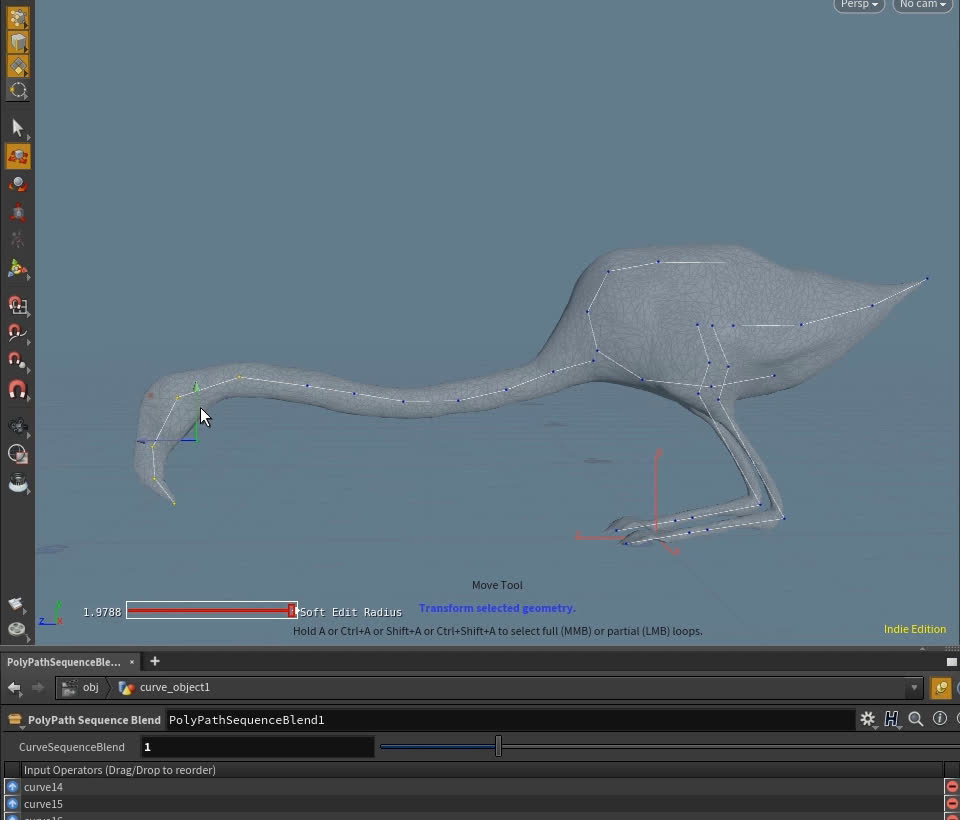
Task: Click the red magnet snapping icon
Action: [x=17, y=390]
